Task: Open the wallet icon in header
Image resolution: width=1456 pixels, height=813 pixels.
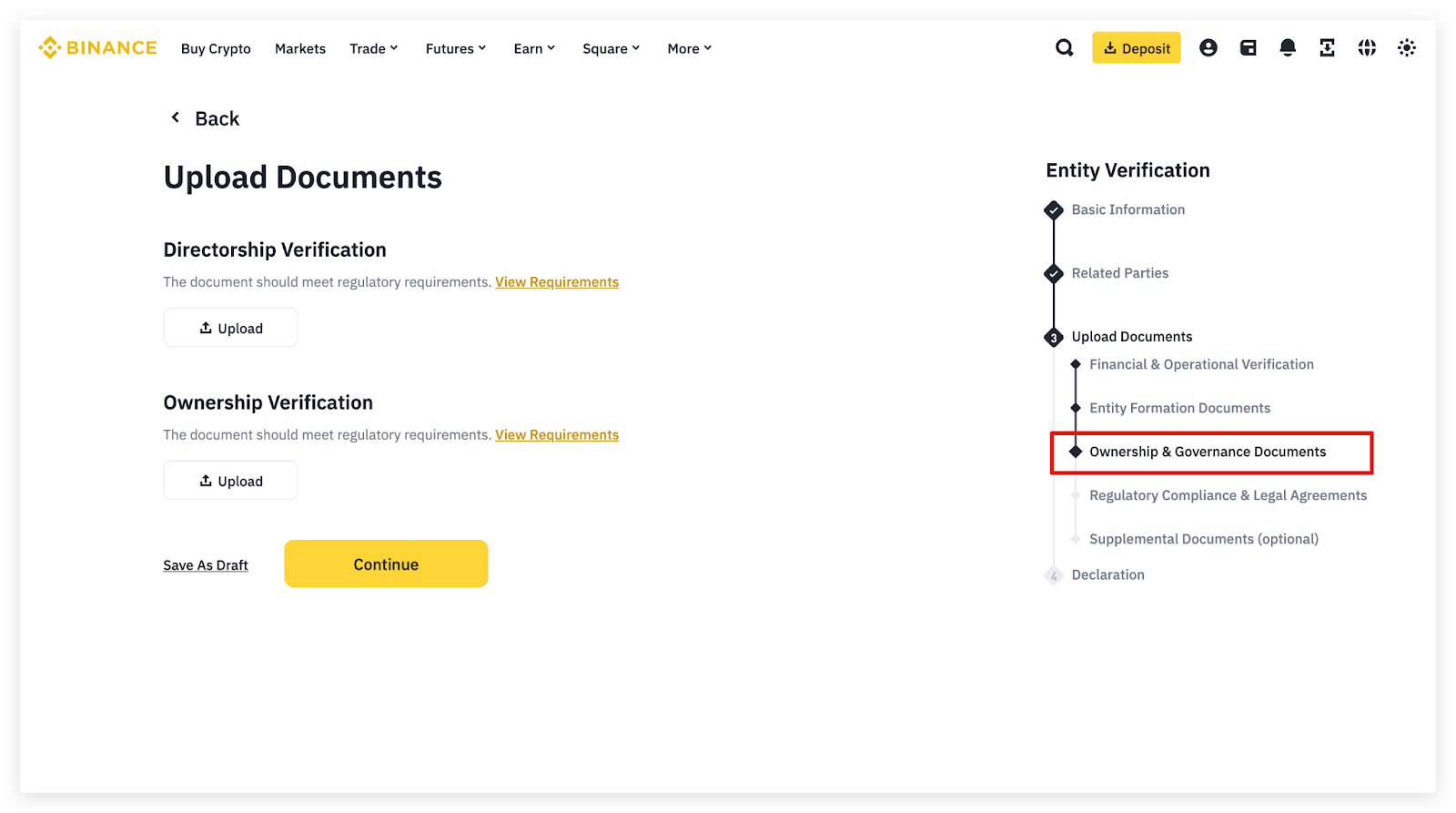Action: (1248, 48)
